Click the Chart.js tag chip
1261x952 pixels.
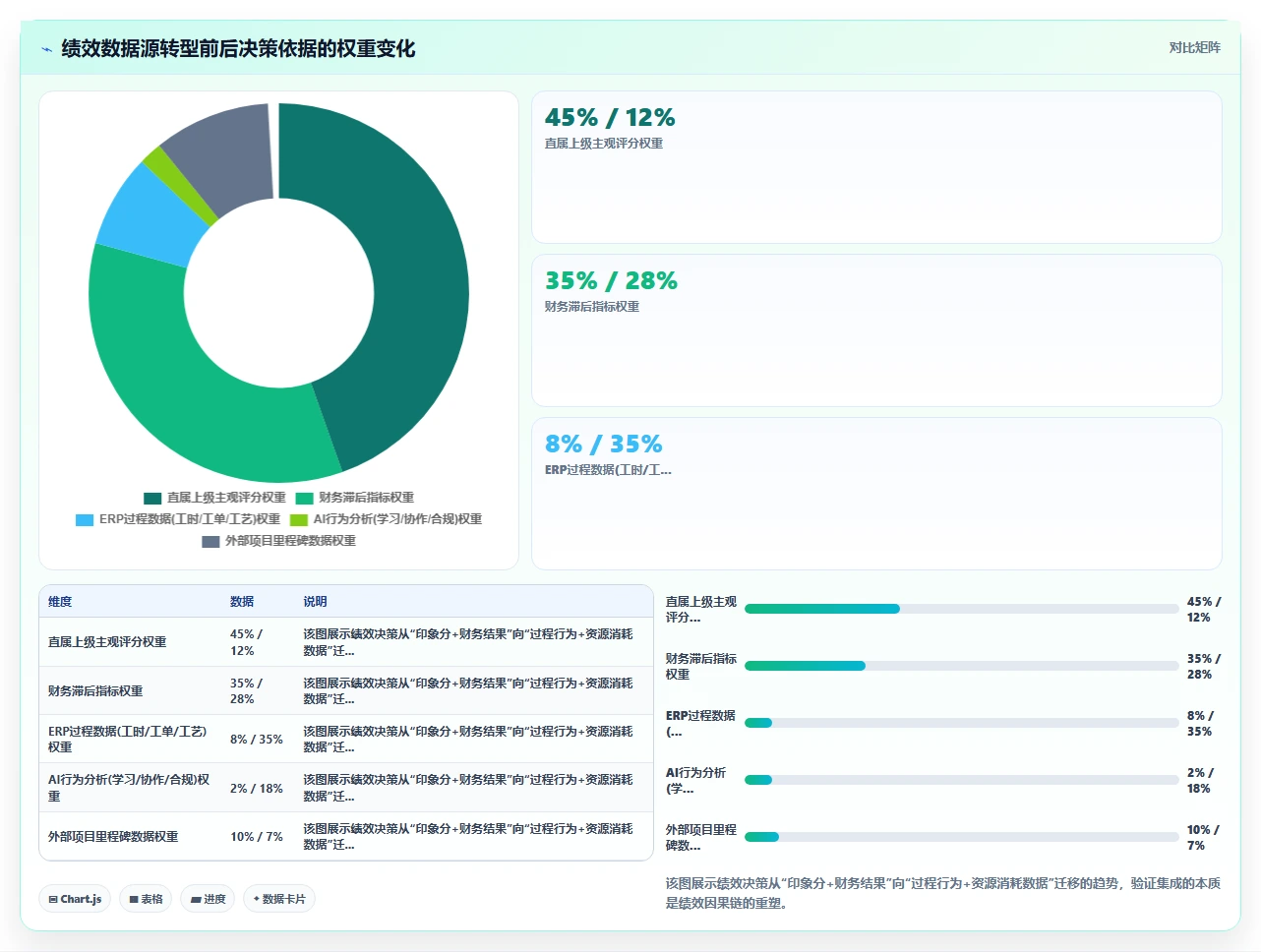point(75,899)
